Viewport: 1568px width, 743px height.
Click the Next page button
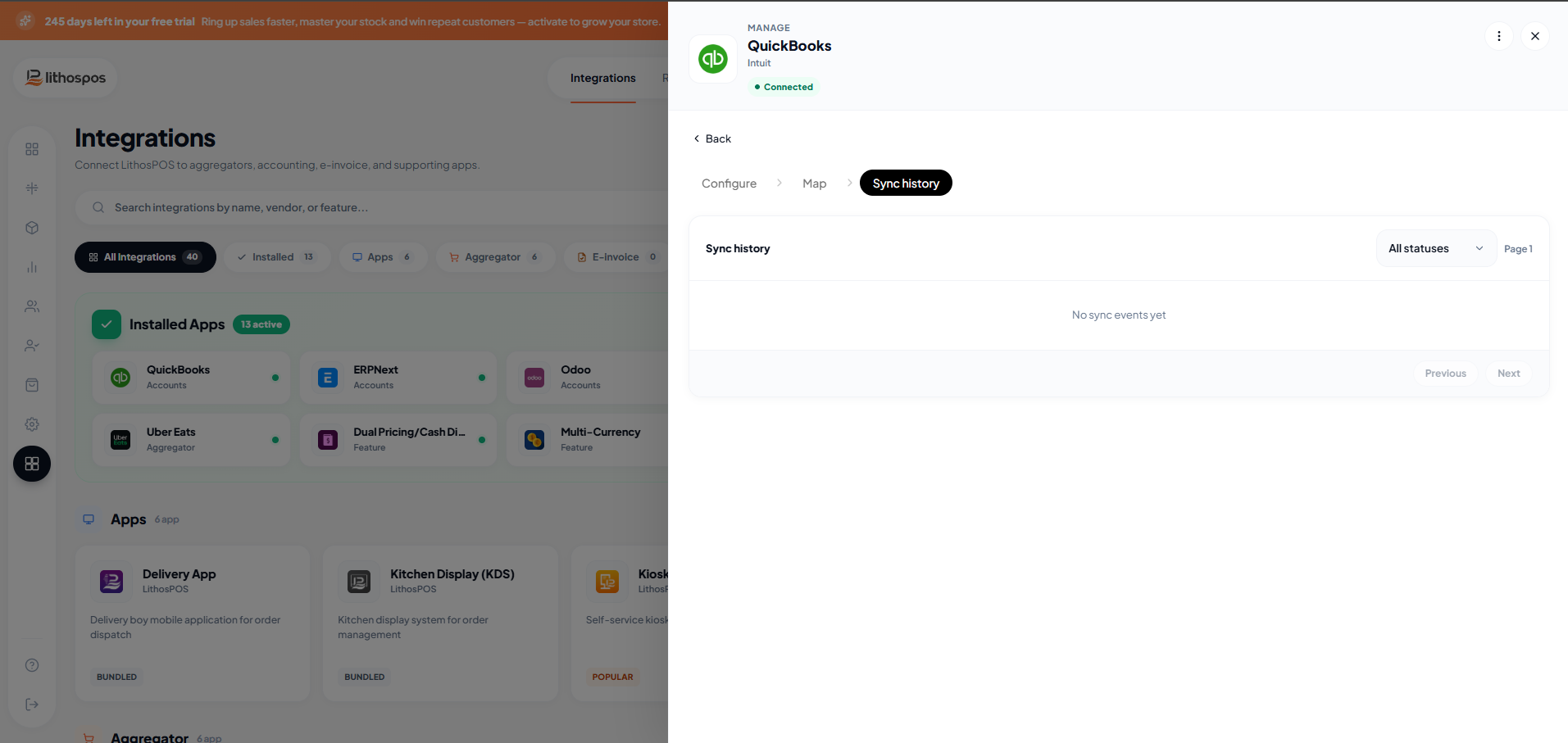pos(1508,374)
